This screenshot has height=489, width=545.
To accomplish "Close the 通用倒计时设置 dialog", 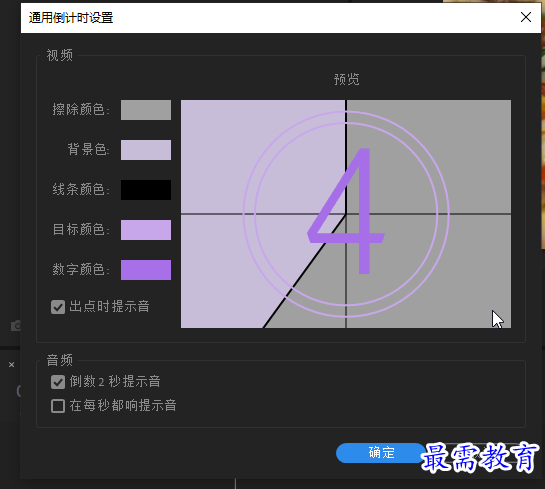I will (526, 17).
